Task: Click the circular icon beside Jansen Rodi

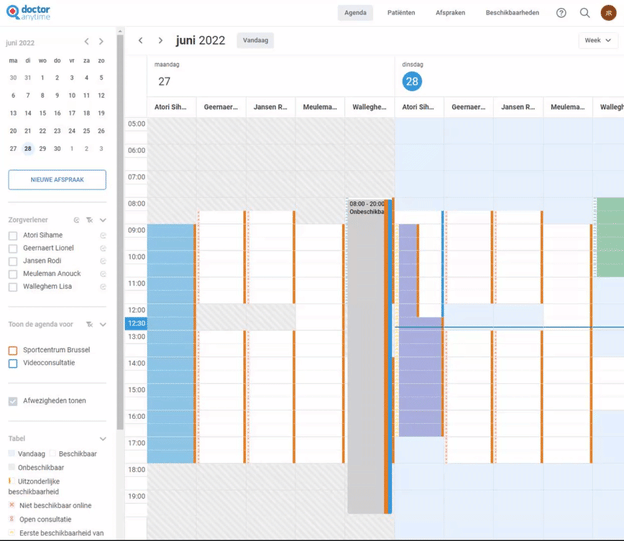Action: pos(103,261)
